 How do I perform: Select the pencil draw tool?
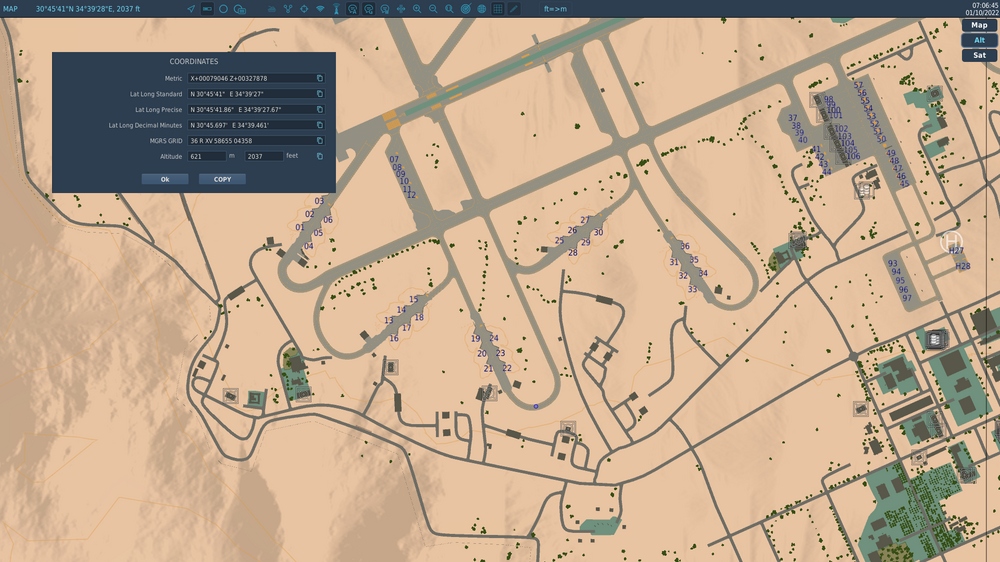click(514, 9)
